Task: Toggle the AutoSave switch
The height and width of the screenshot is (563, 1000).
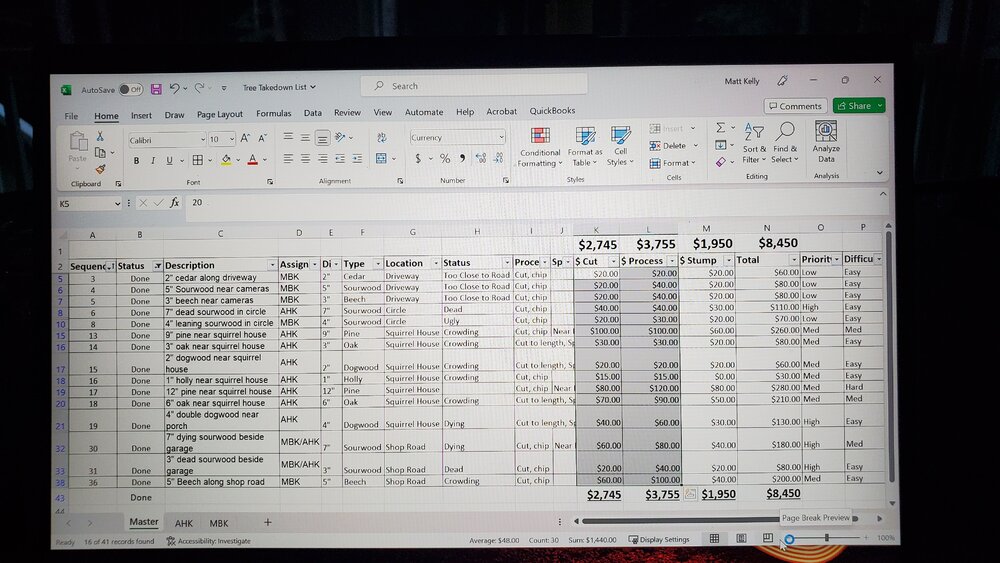Action: [x=130, y=89]
